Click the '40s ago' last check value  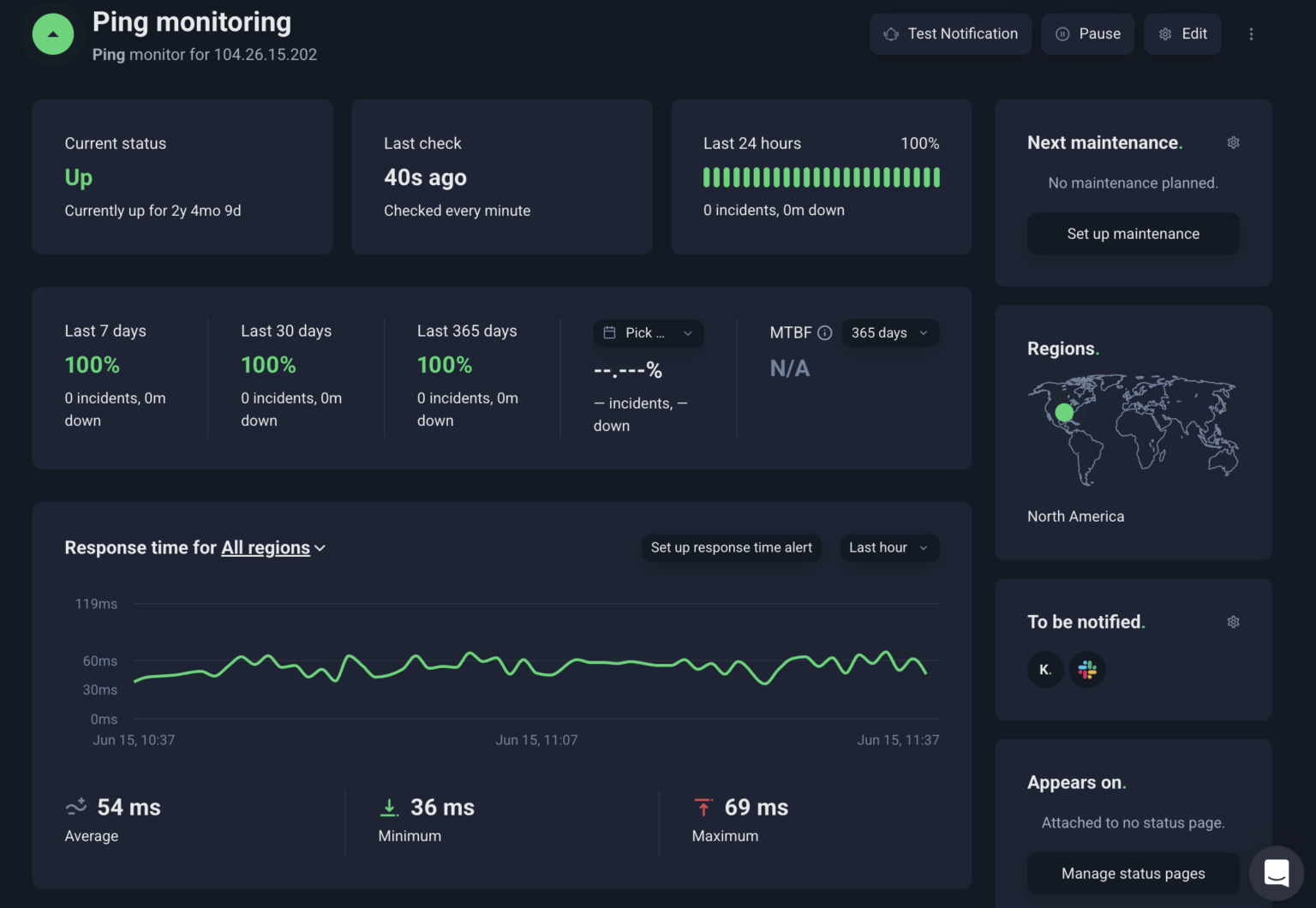[x=425, y=177]
